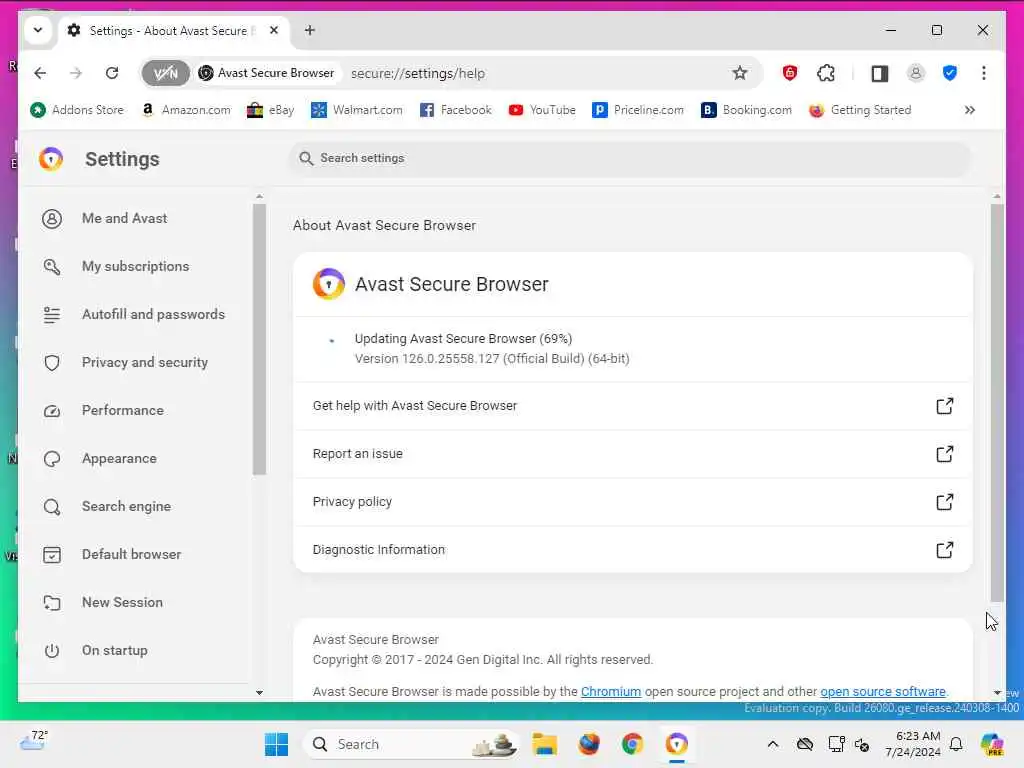Bookmark this page with the star icon

(x=739, y=73)
